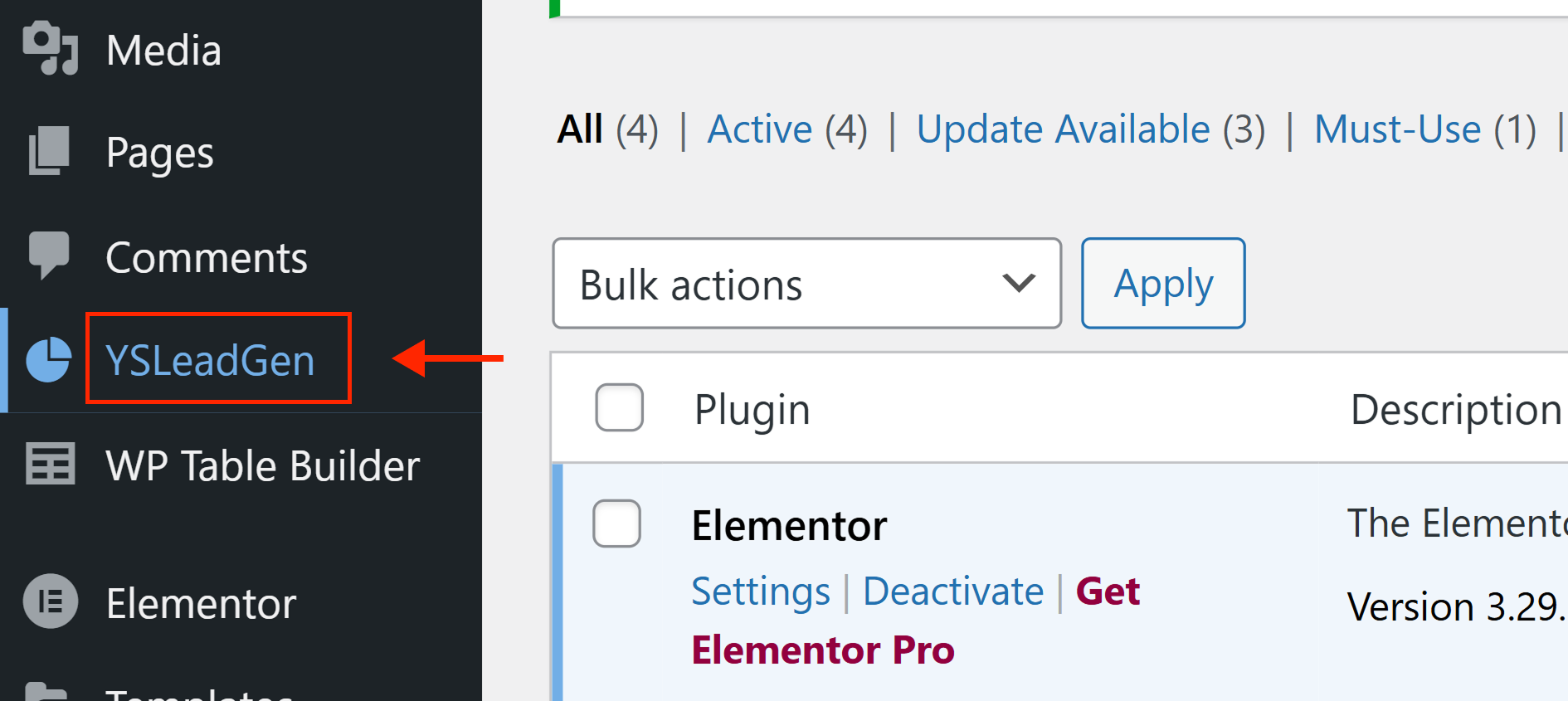Click the WP Table Builder grid icon
This screenshot has height=701, width=1568.
[x=51, y=464]
